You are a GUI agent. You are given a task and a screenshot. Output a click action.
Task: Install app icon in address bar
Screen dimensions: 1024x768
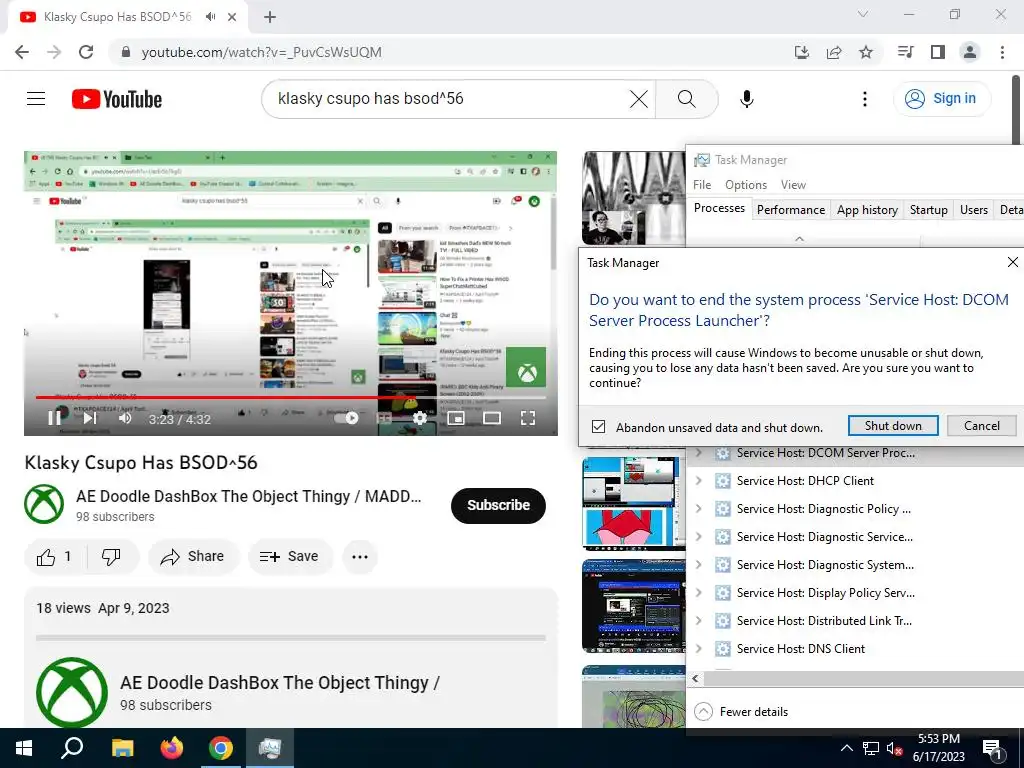coord(802,52)
